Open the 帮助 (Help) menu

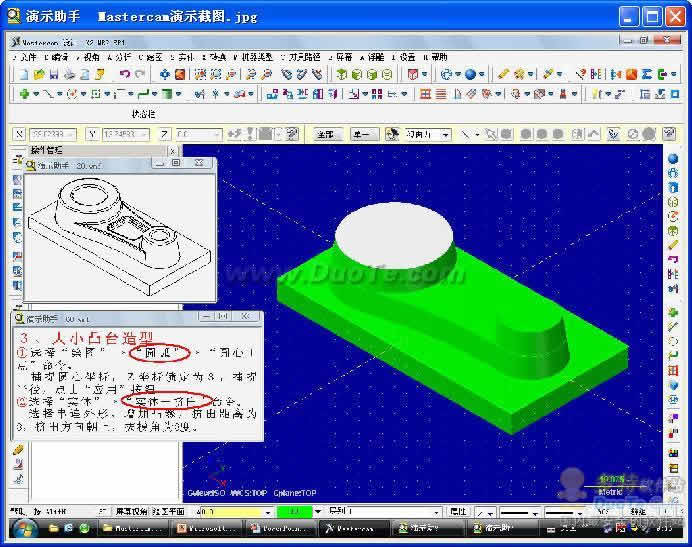pyautogui.click(x=435, y=57)
